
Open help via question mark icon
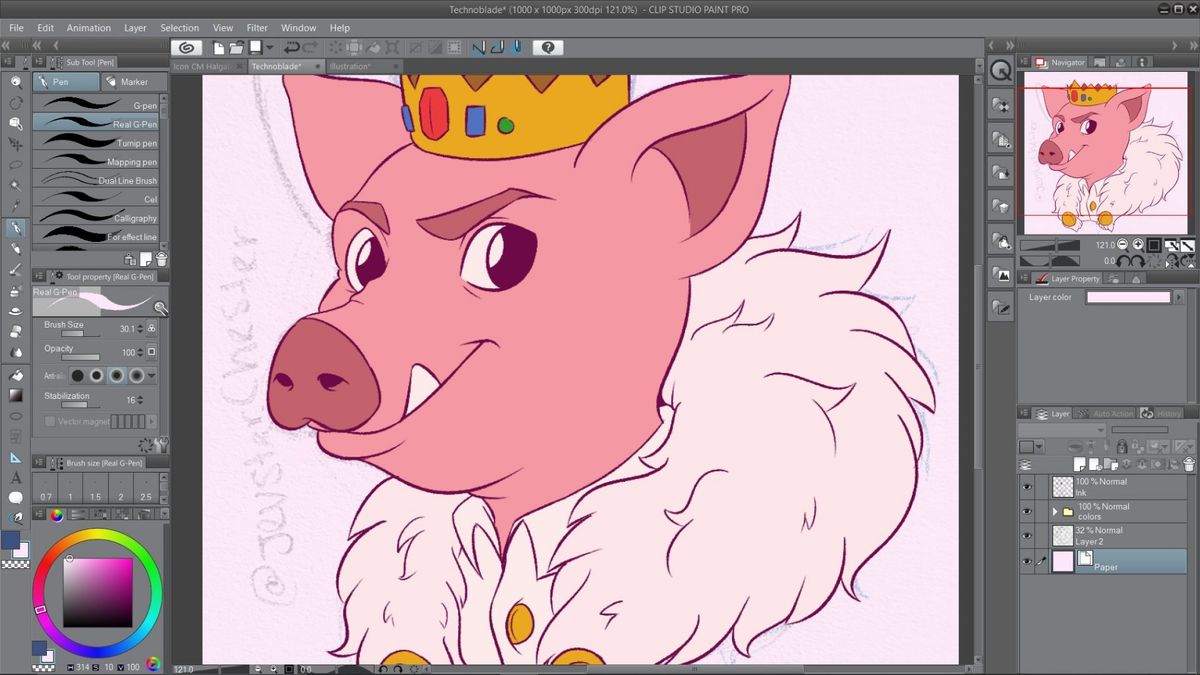(548, 47)
